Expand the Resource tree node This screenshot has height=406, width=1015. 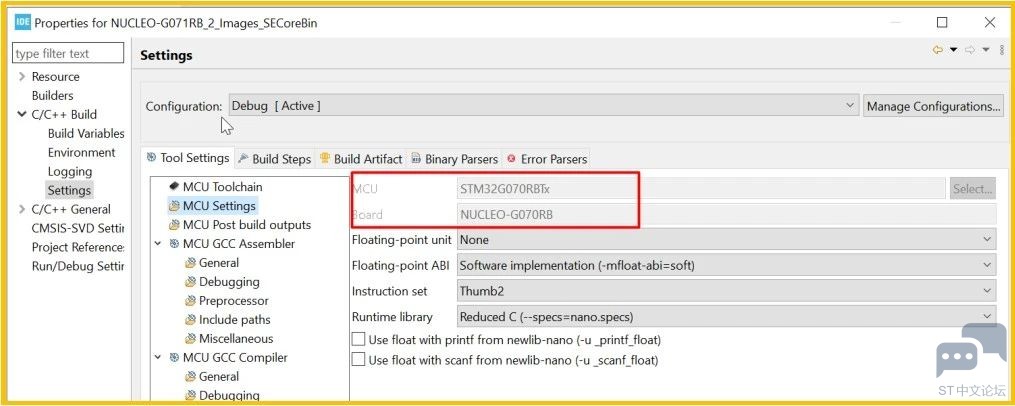pyautogui.click(x=22, y=76)
